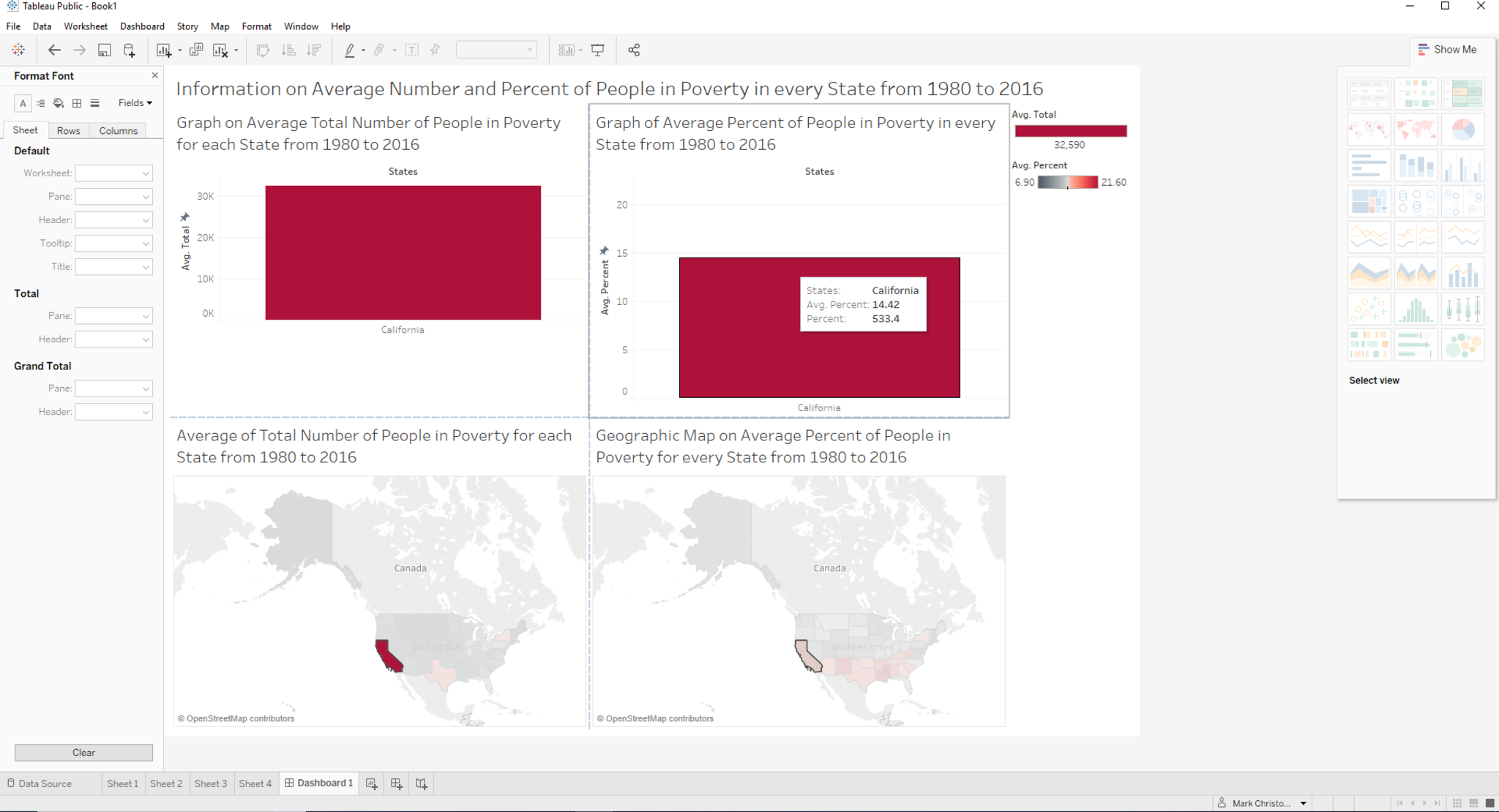Expand the Tooltip font dropdown
The image size is (1499, 812).
tap(113, 244)
